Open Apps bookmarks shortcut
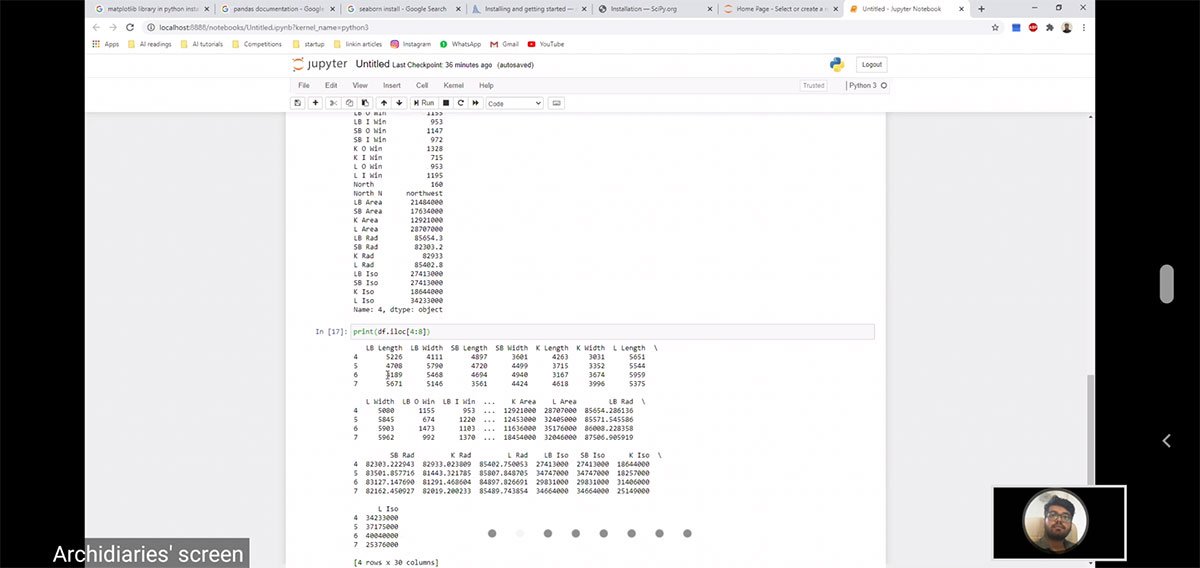Image resolution: width=1200 pixels, height=568 pixels. point(105,44)
